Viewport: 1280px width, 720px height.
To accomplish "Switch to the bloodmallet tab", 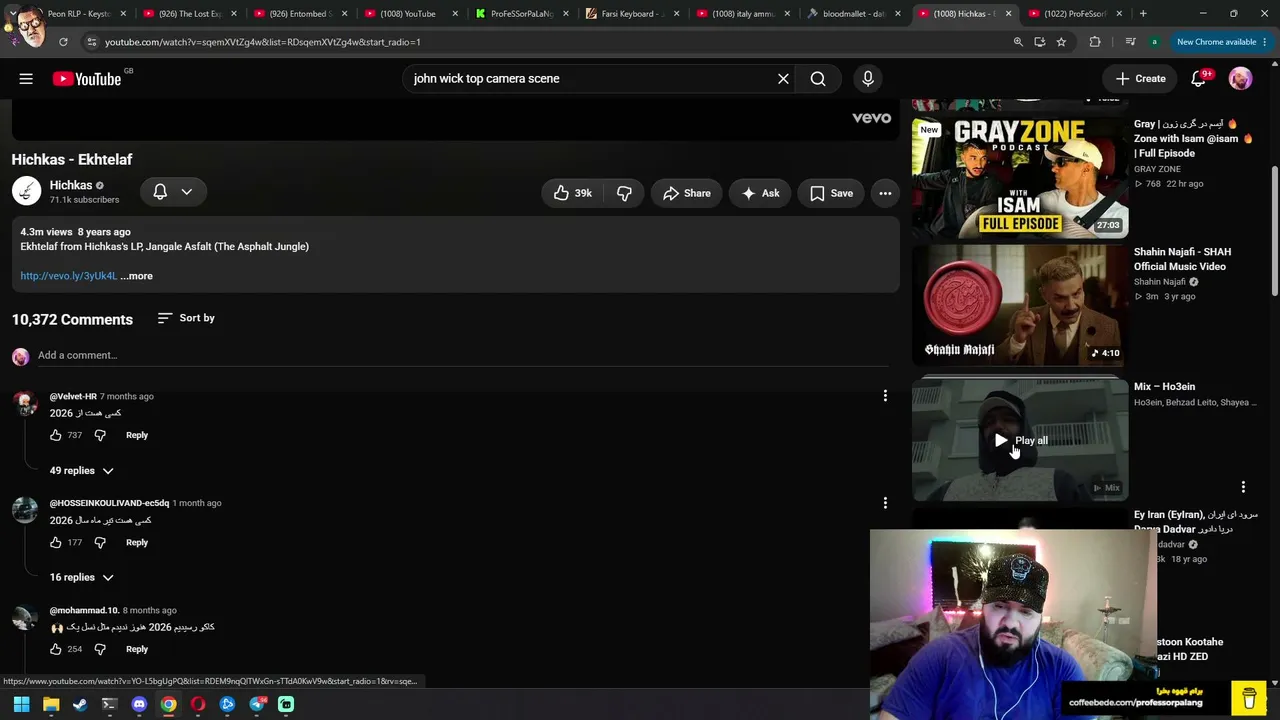I will pos(852,14).
